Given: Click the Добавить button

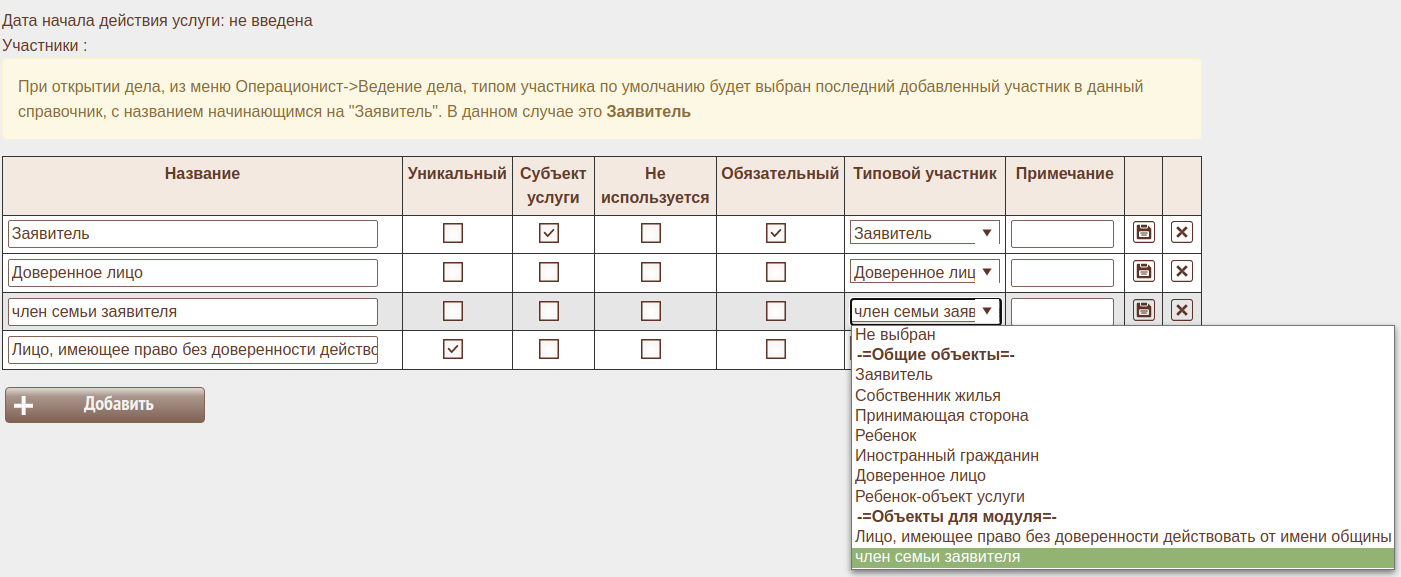Looking at the screenshot, I should click(105, 405).
